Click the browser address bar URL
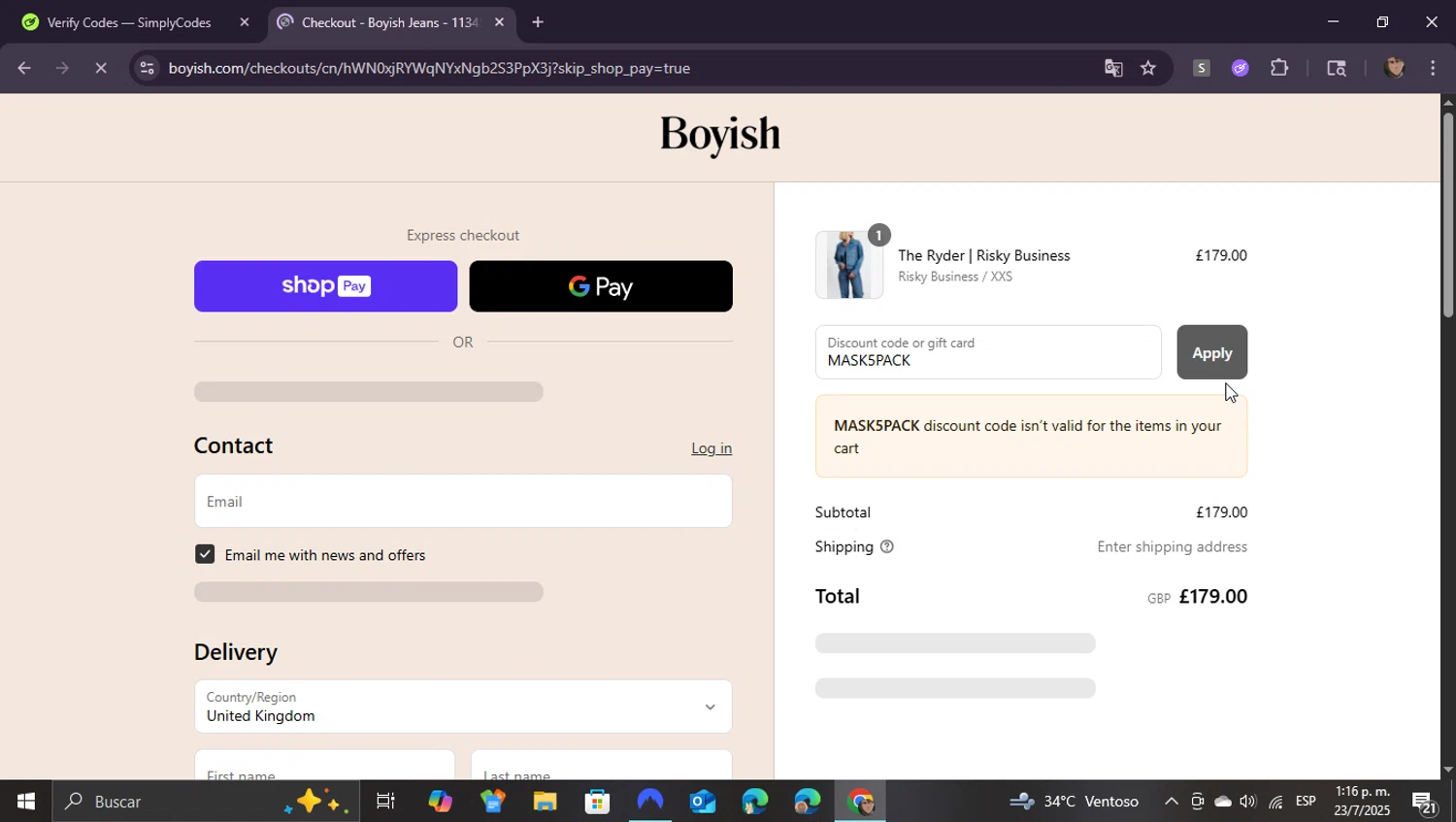Image resolution: width=1456 pixels, height=822 pixels. coord(429,68)
